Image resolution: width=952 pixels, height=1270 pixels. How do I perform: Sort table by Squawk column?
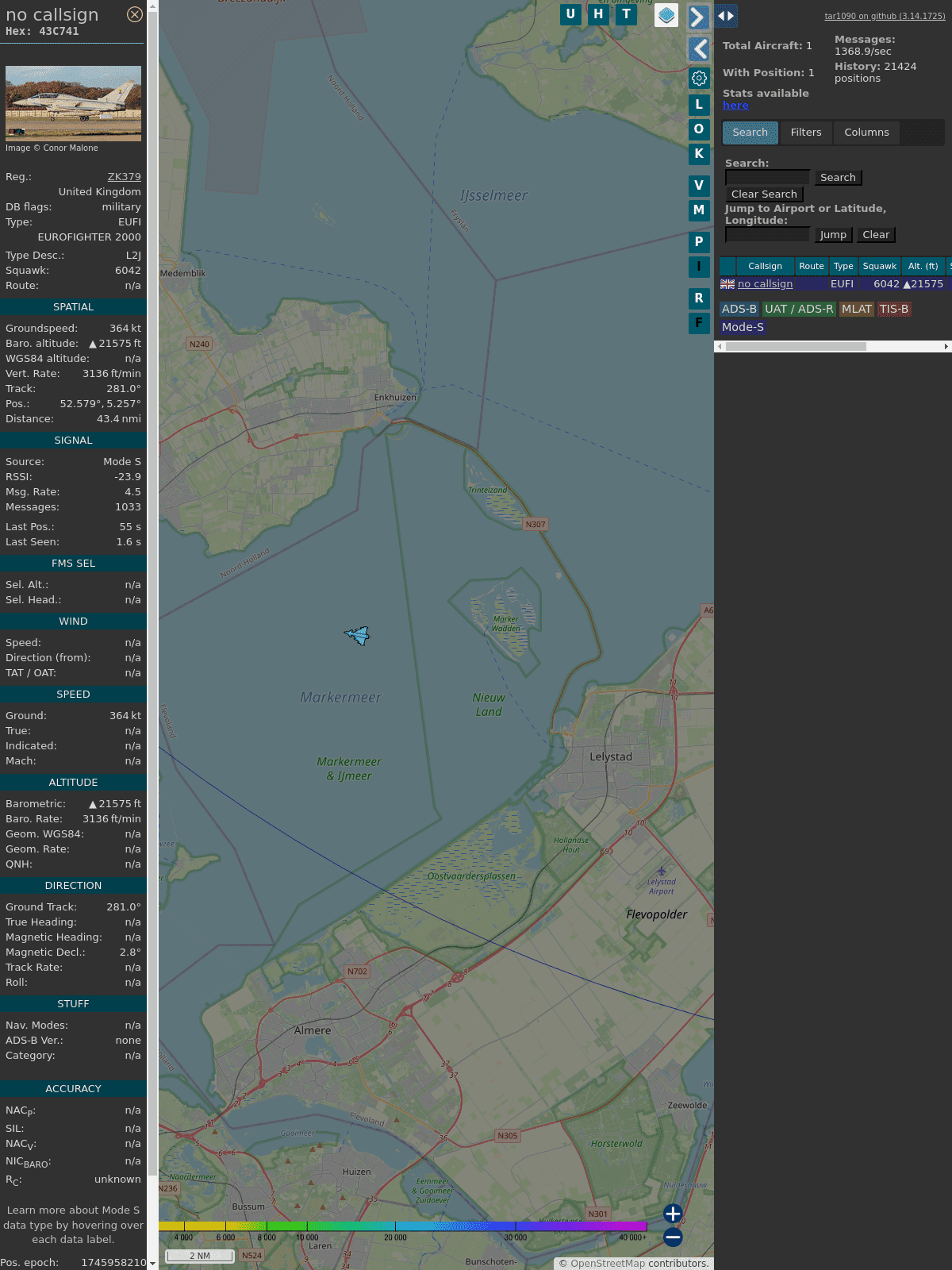[880, 267]
